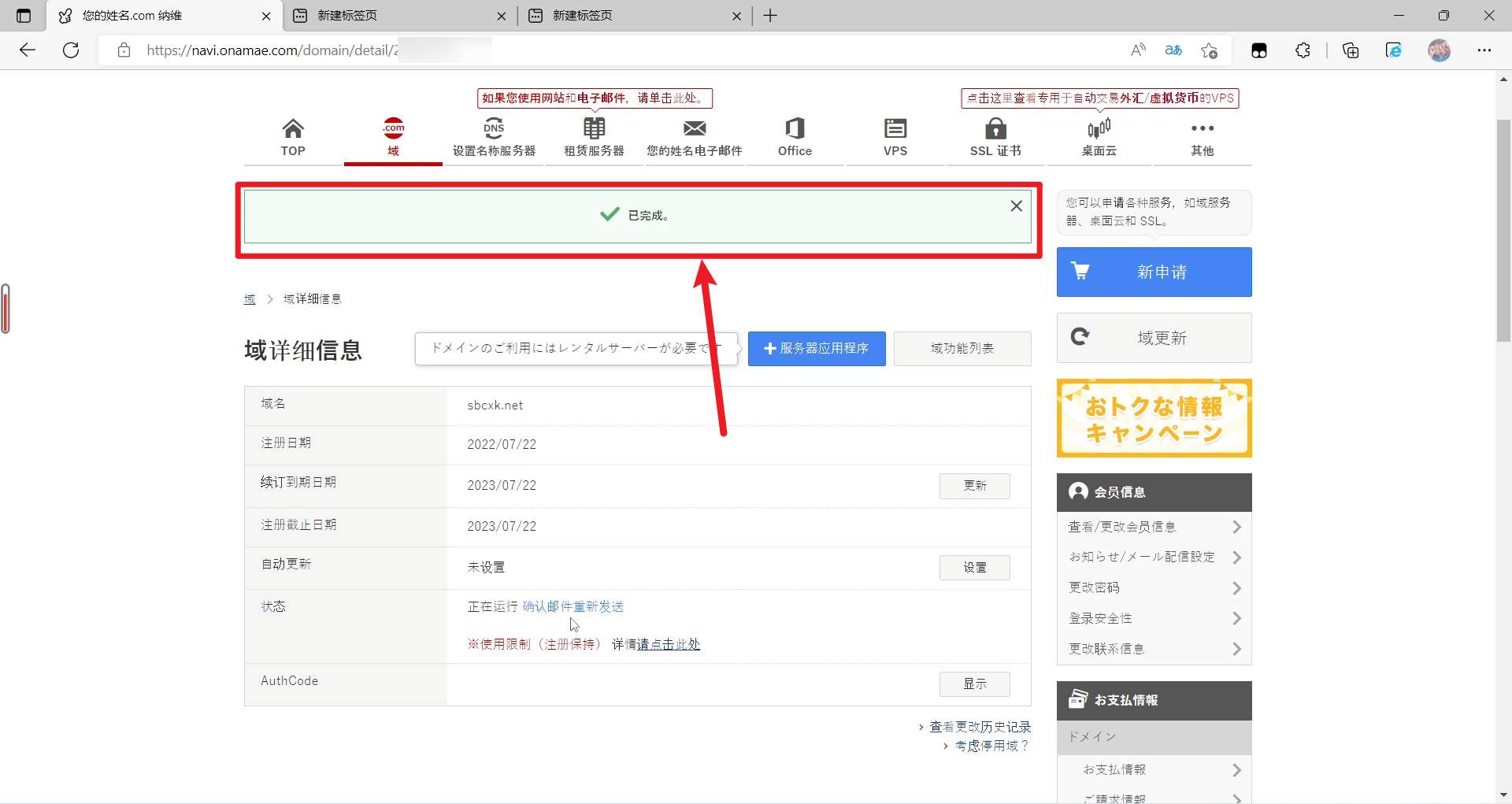Expand the お支払情報 payment info chevron
Image resolution: width=1512 pixels, height=804 pixels.
tap(1236, 769)
